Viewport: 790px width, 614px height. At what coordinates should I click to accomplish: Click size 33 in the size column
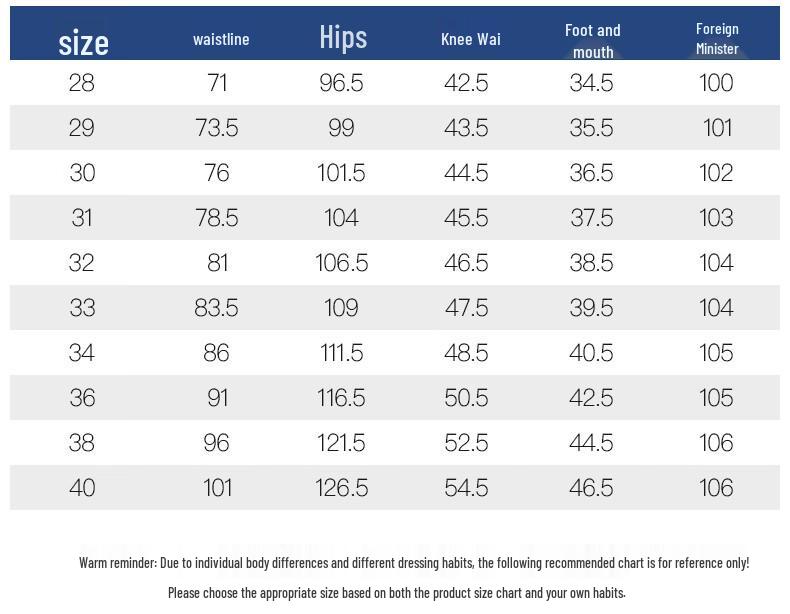point(82,308)
